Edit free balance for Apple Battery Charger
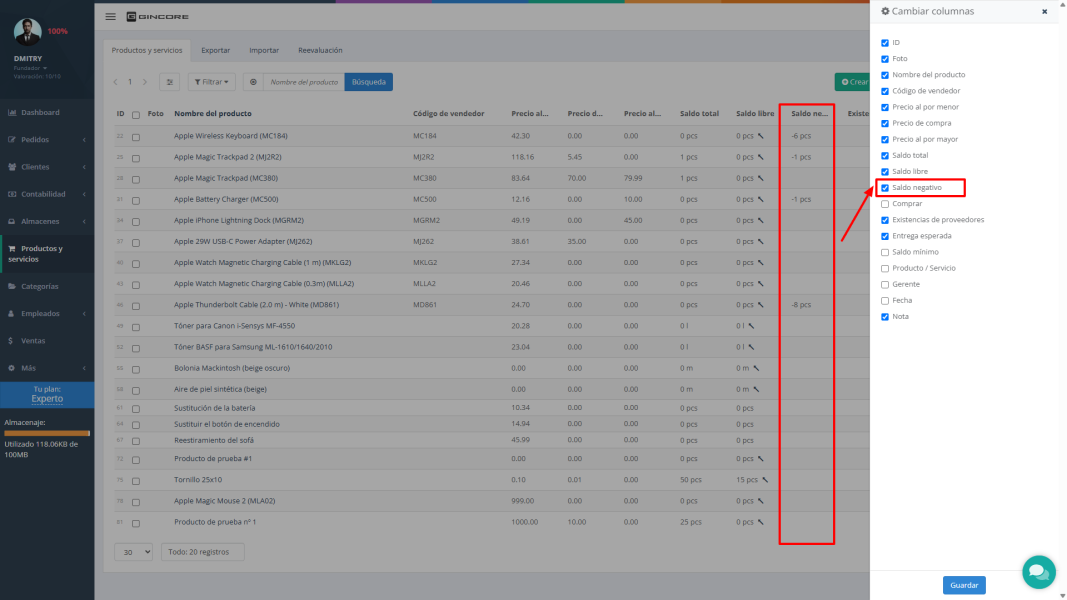Image resolution: width=1067 pixels, height=600 pixels. [761, 199]
